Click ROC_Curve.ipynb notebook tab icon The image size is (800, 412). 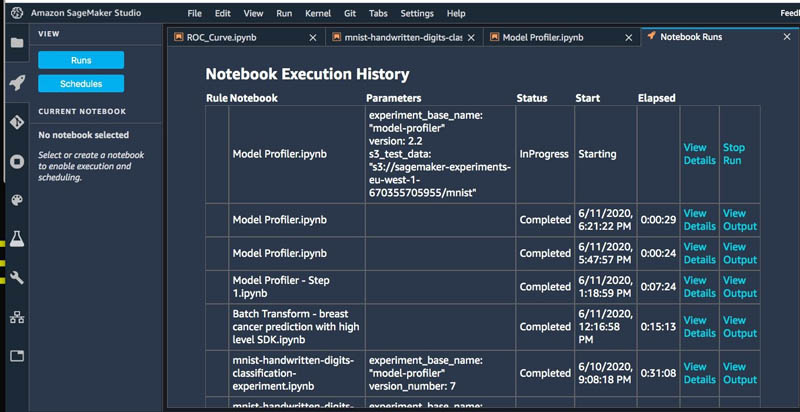point(178,37)
